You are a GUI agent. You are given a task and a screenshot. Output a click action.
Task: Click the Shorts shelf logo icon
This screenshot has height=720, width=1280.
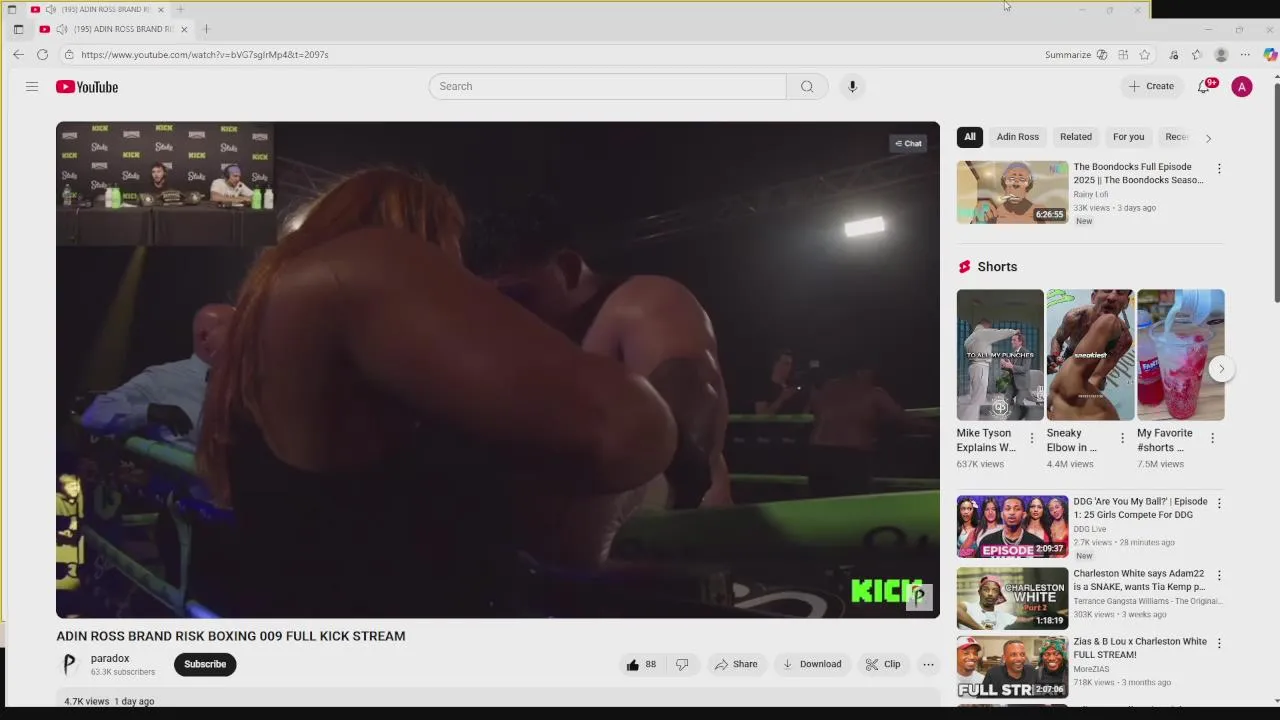(964, 267)
